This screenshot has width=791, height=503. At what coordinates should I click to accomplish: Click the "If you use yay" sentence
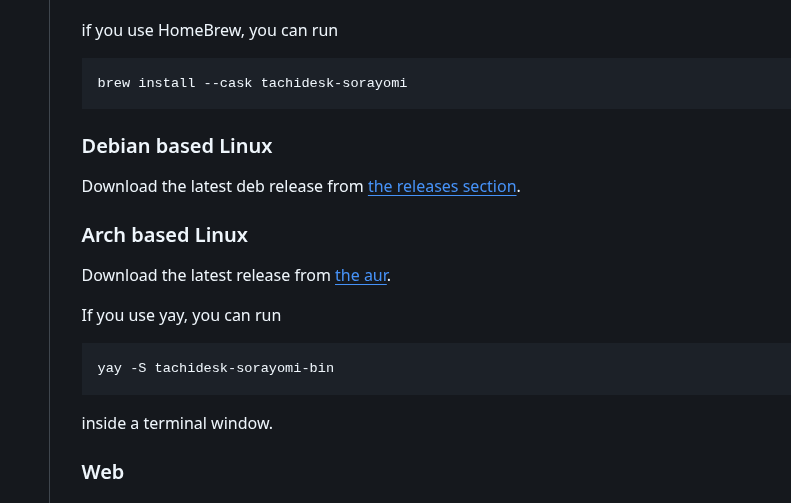point(181,315)
